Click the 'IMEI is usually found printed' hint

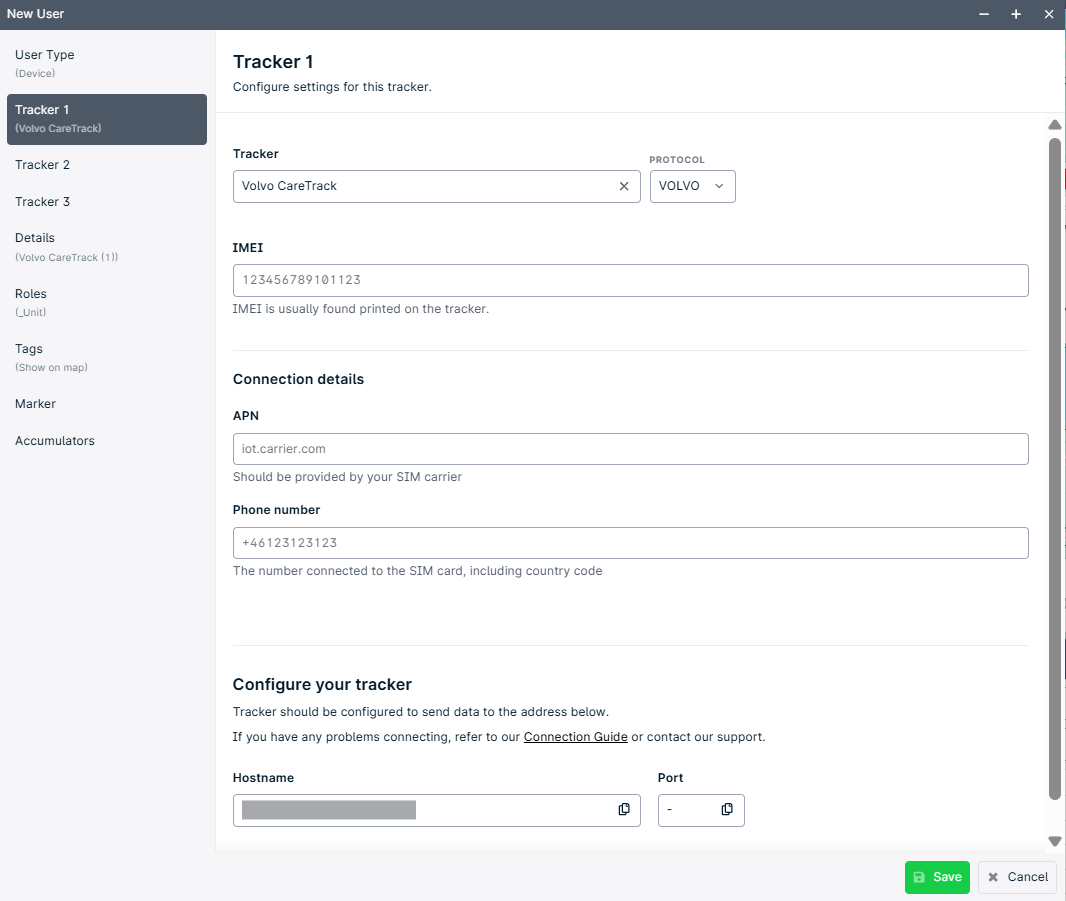click(x=361, y=309)
